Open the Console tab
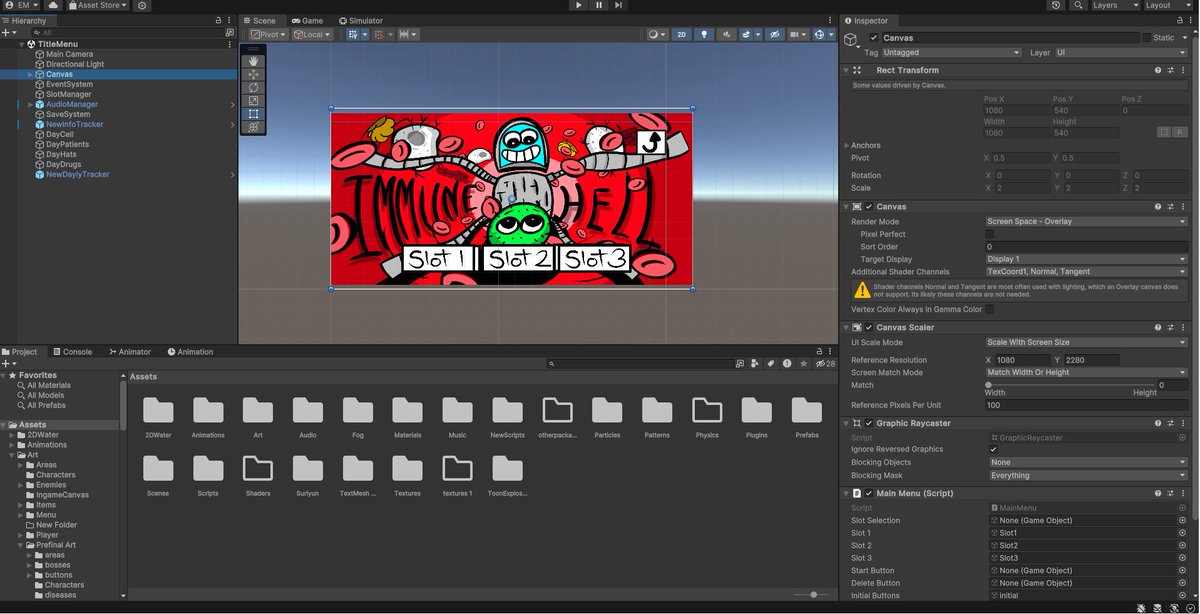 pyautogui.click(x=72, y=352)
